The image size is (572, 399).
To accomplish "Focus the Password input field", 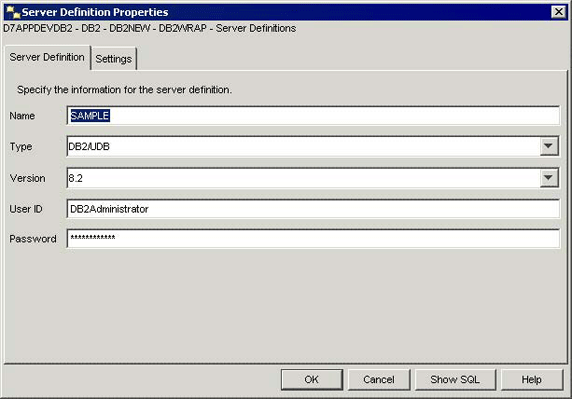I will click(x=313, y=239).
